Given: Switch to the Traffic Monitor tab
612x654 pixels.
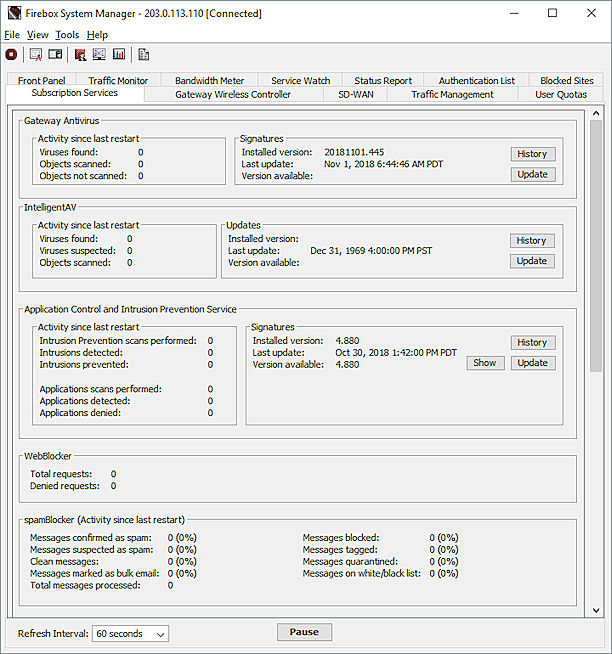Looking at the screenshot, I should point(118,80).
